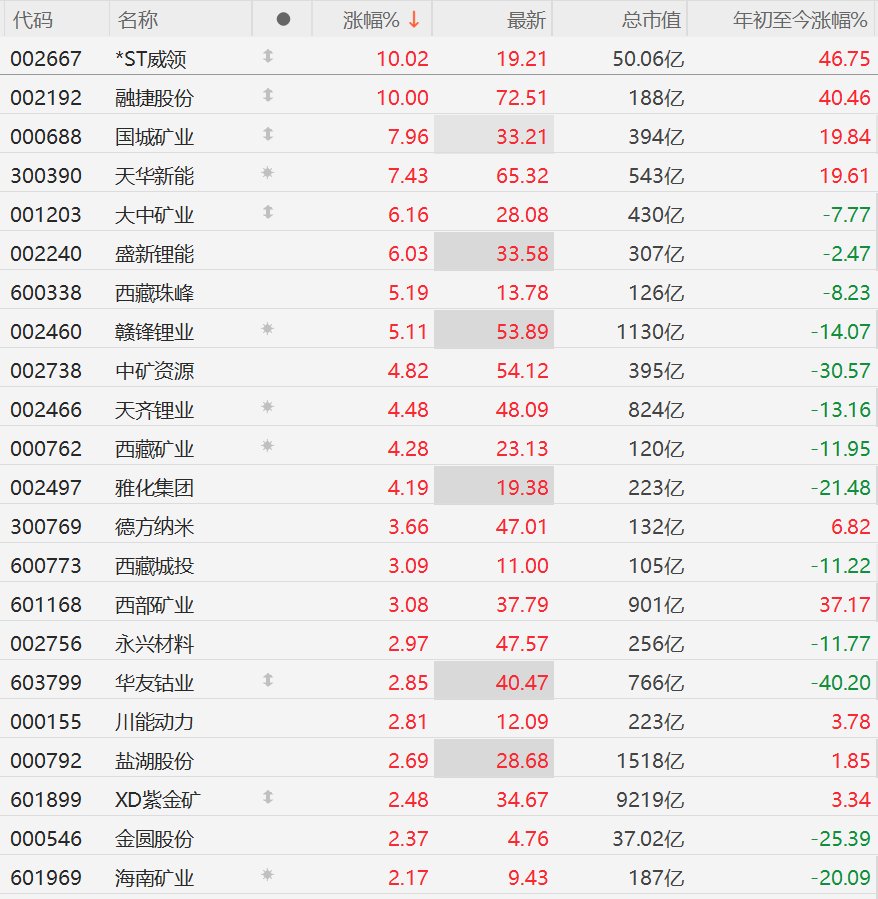
Task: Click year-to-date value 46.75
Action: click(x=844, y=59)
